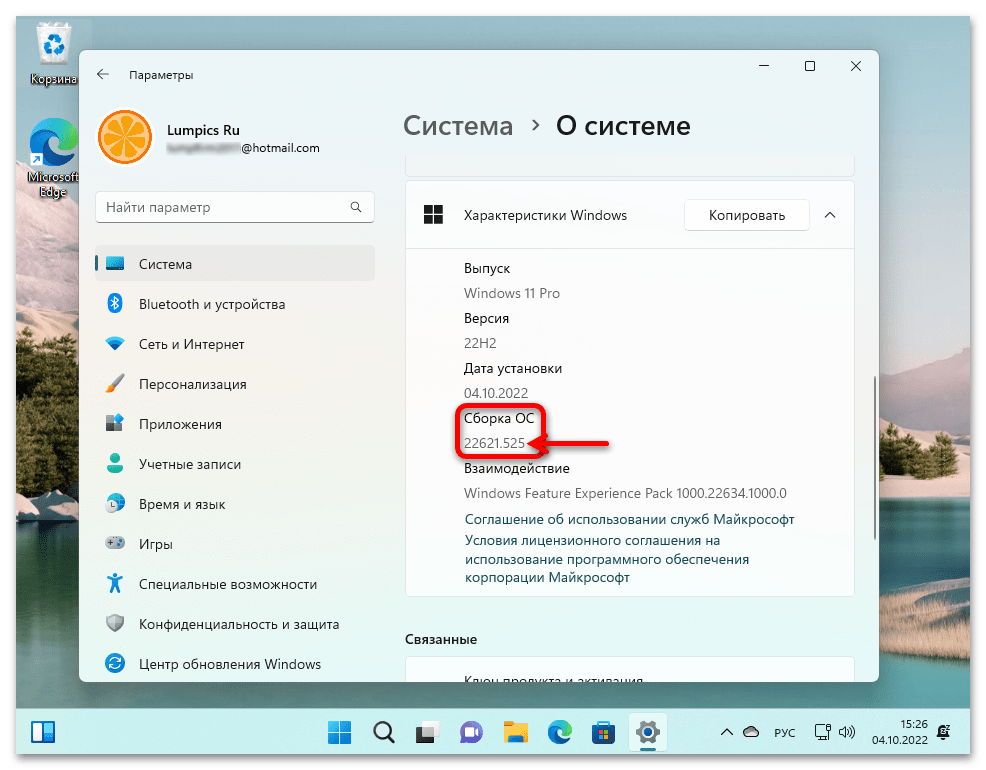Click Microsoft Edge desktop shortcut
Viewport: 986px width, 770px height.
[53, 158]
